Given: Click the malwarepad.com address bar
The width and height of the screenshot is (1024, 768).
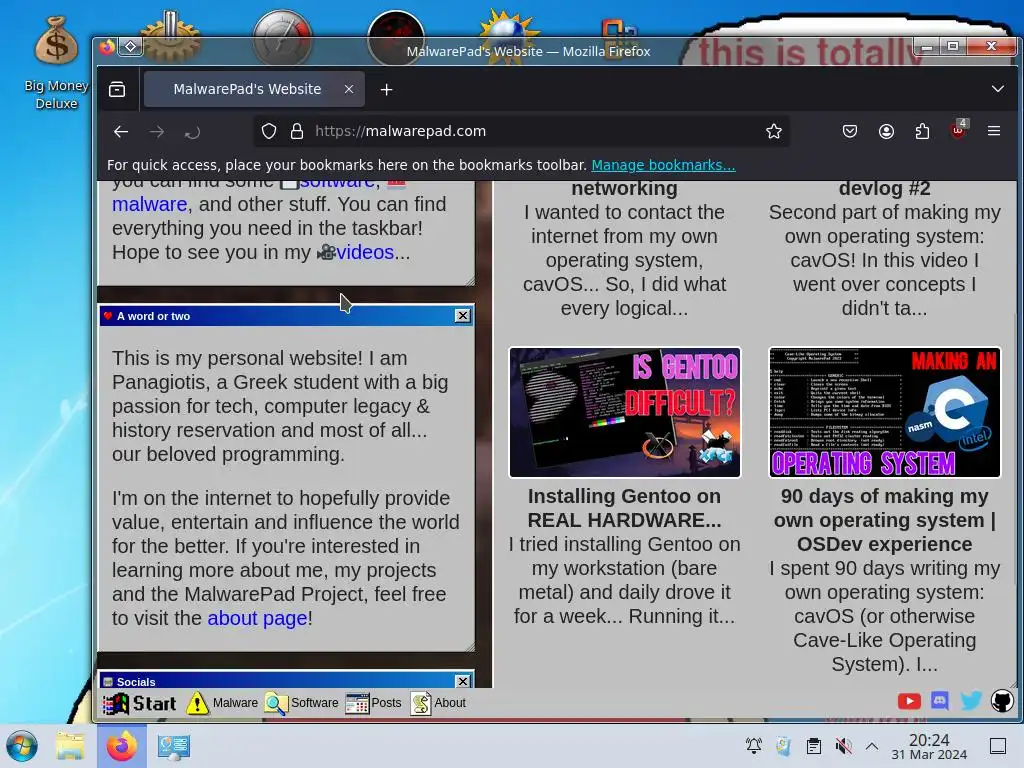Looking at the screenshot, I should point(522,131).
